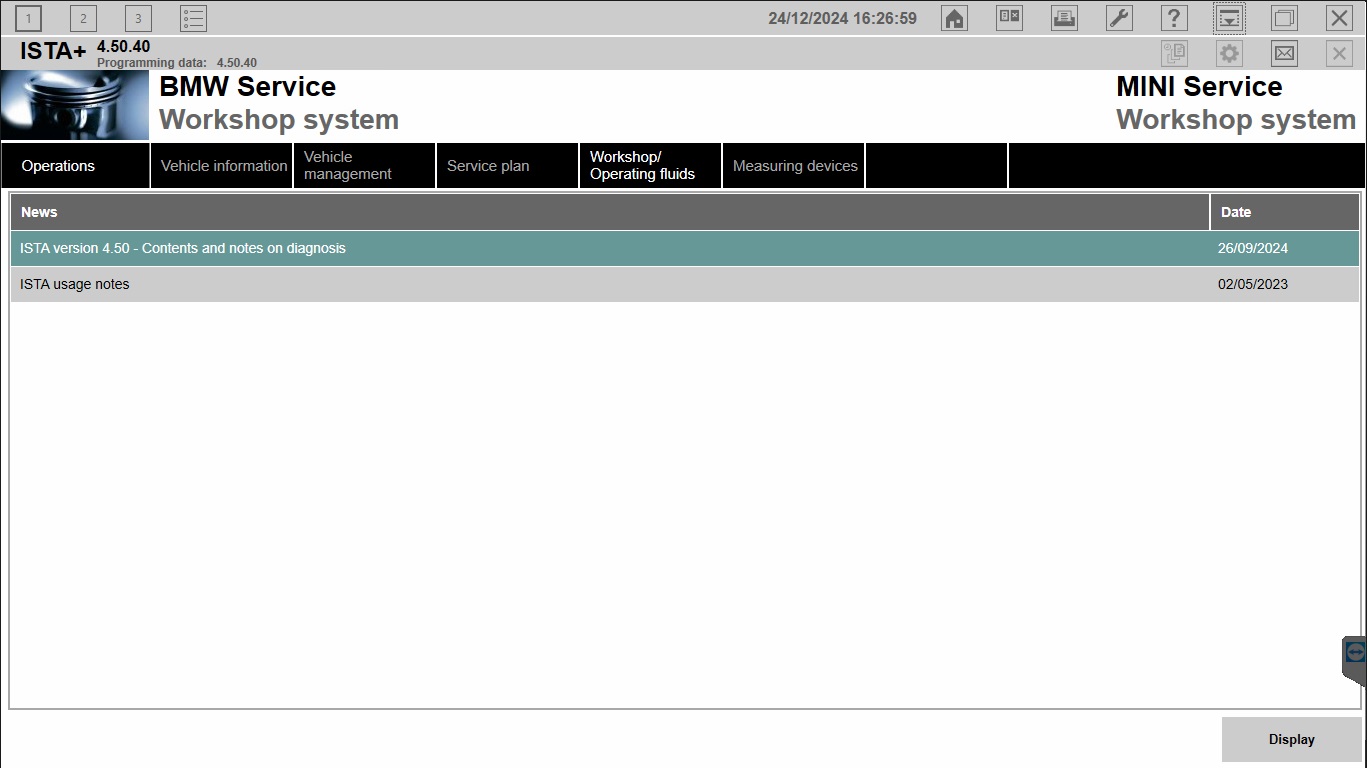Click the document history icon above the mail icon
Viewport: 1367px width, 768px height.
[1174, 53]
